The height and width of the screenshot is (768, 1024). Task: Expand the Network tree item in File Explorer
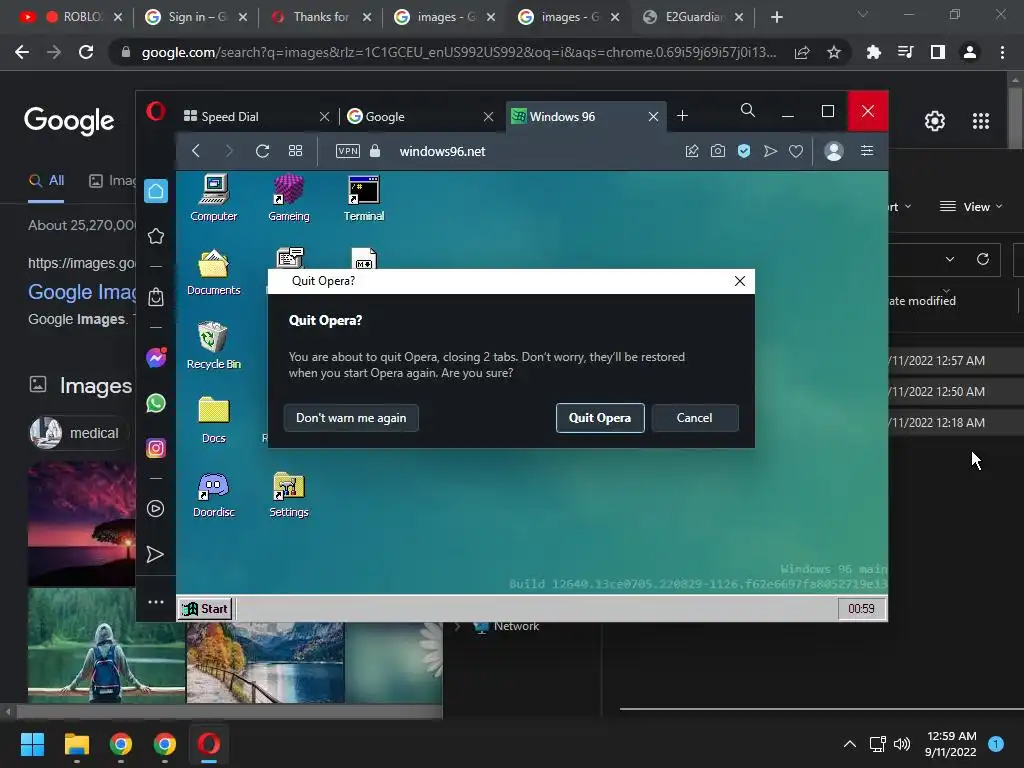458,626
